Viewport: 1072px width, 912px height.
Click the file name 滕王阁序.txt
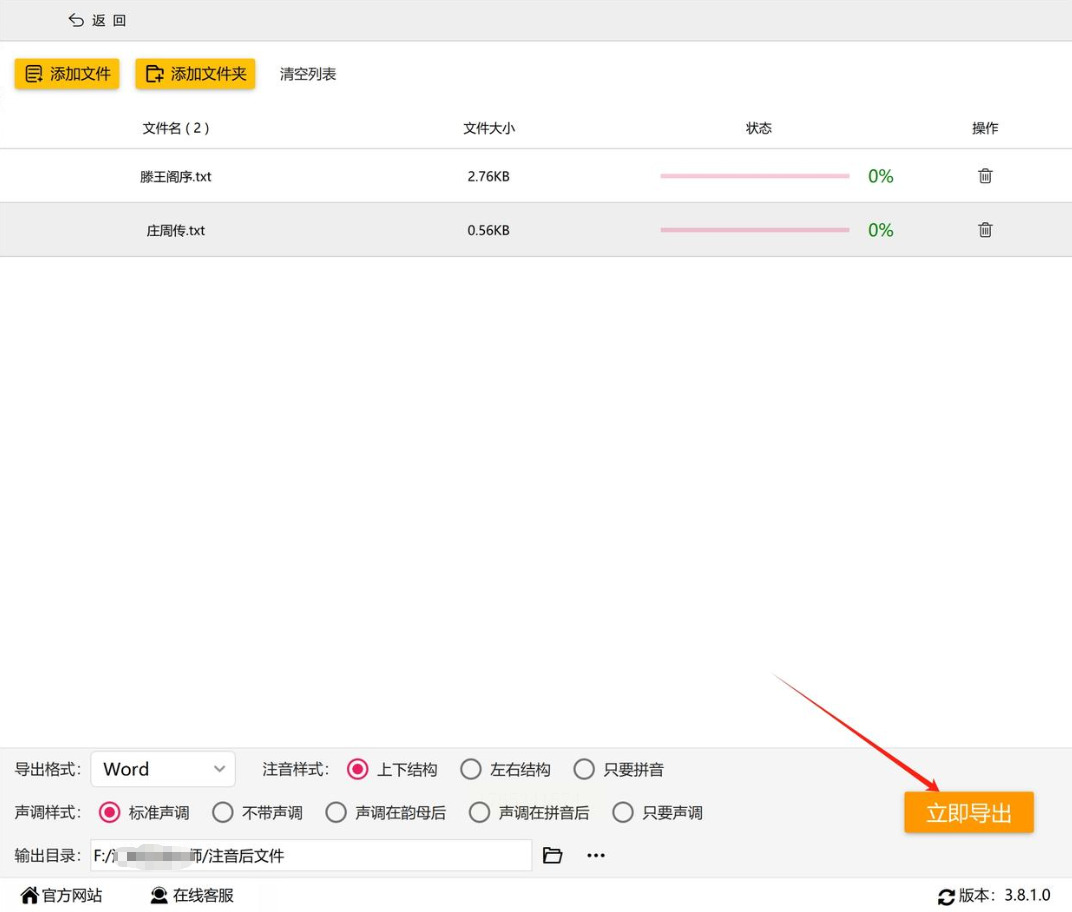pyautogui.click(x=176, y=176)
